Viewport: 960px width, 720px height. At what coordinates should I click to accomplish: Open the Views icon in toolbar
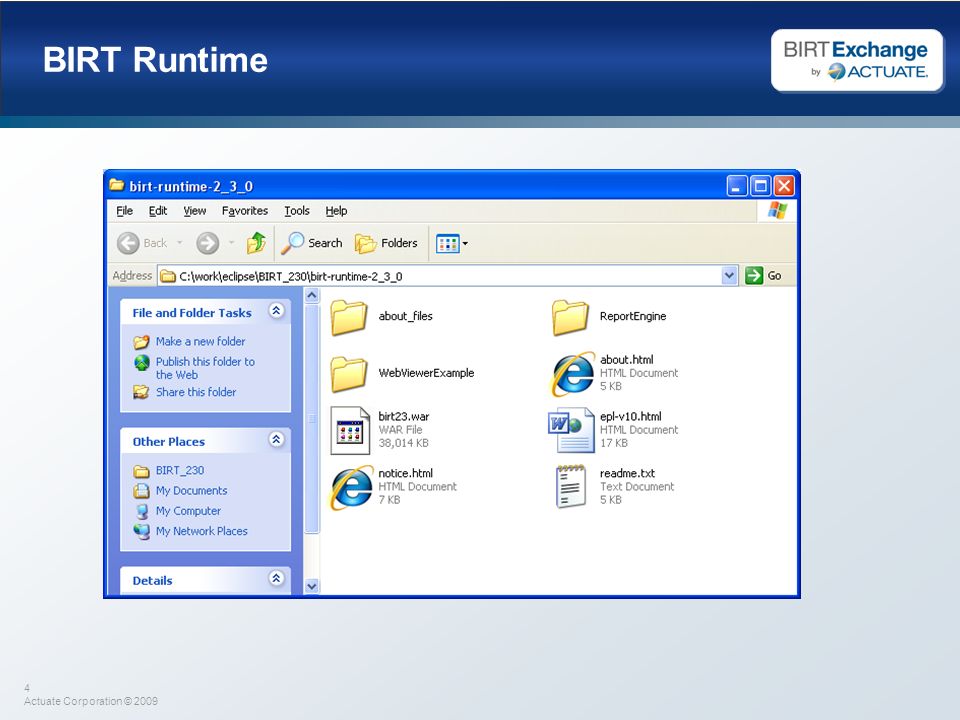pyautogui.click(x=448, y=244)
